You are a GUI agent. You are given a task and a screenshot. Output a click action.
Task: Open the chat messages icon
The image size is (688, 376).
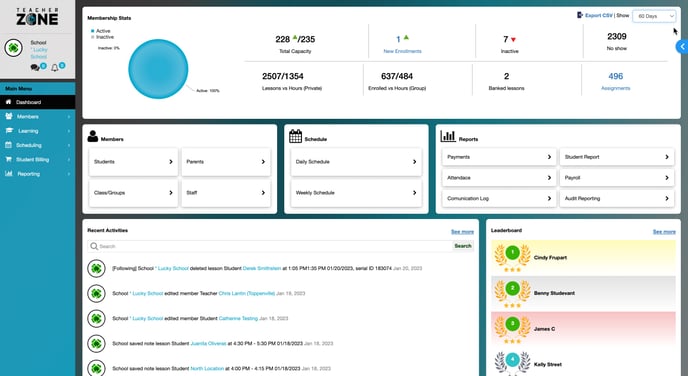35,68
